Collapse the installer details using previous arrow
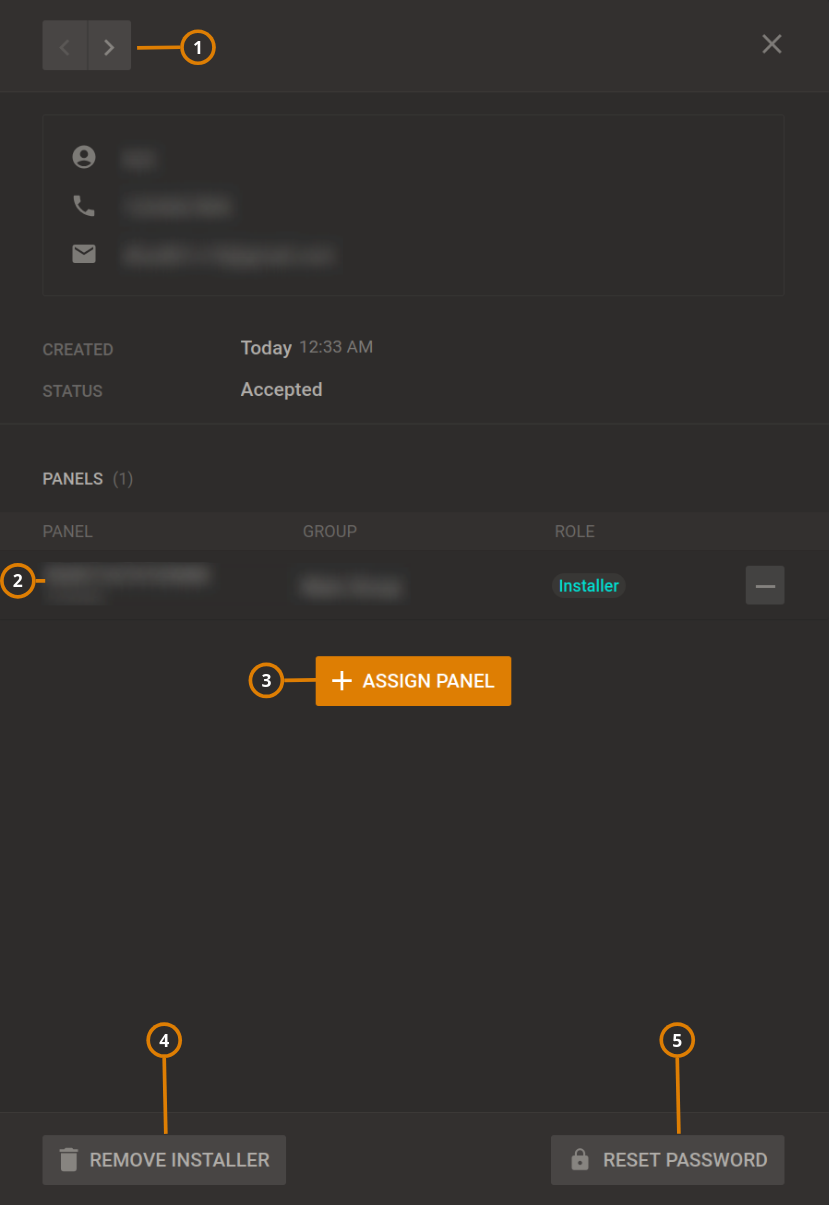Screen dimensions: 829x1205 [64, 45]
